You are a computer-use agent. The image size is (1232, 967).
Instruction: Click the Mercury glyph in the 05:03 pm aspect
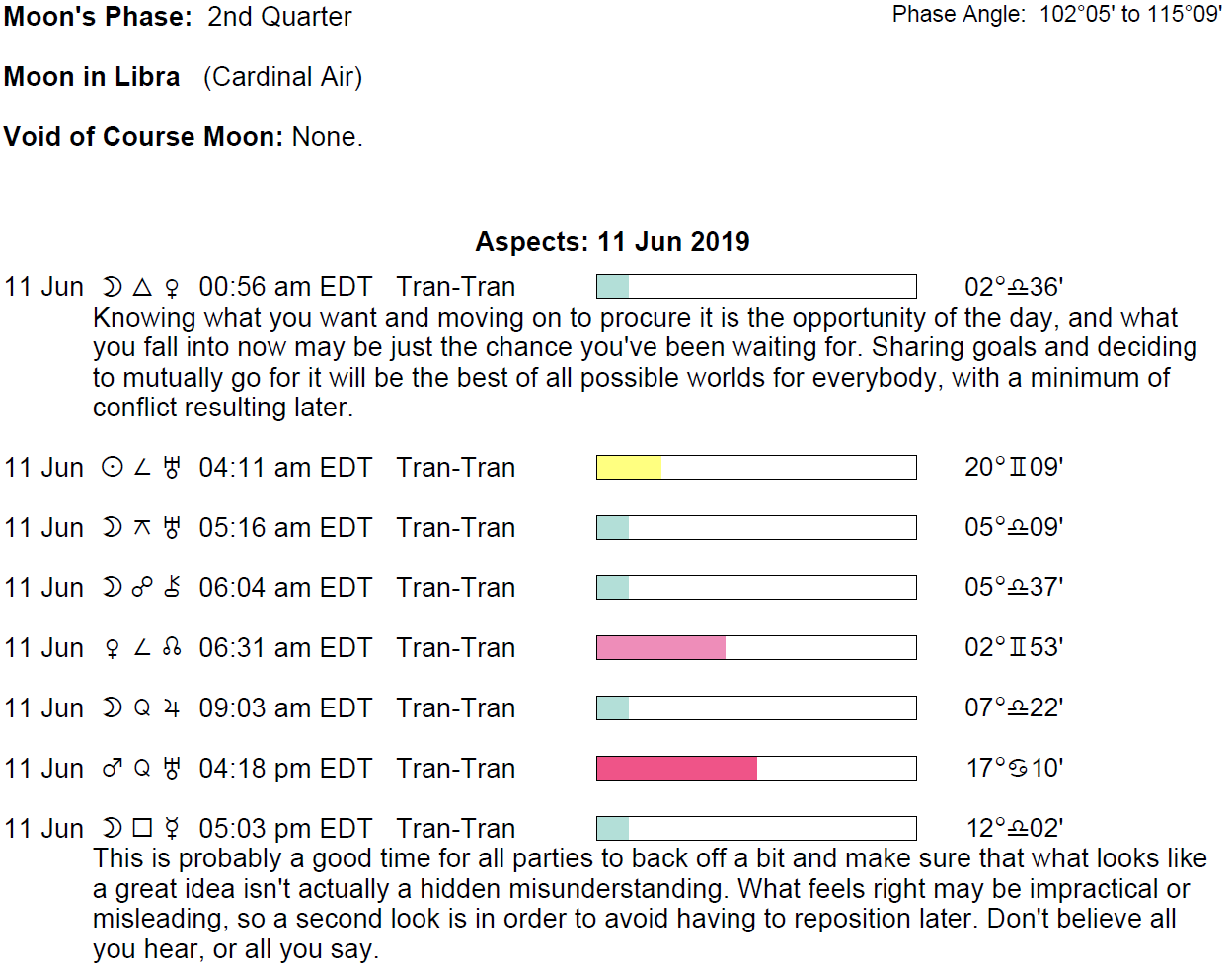click(x=172, y=828)
